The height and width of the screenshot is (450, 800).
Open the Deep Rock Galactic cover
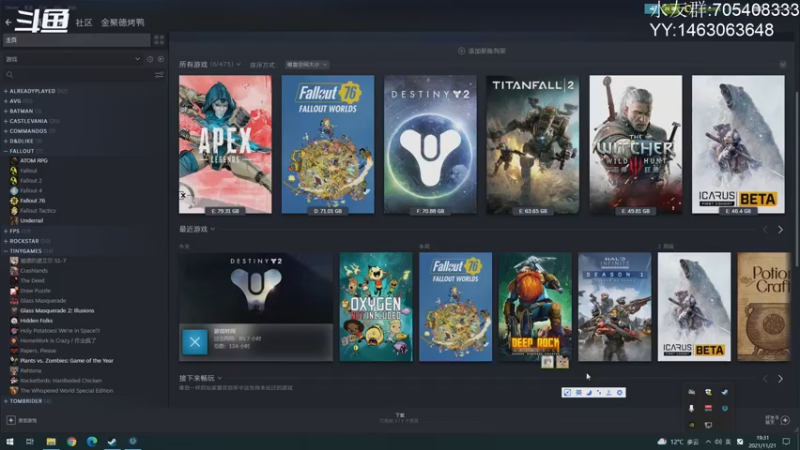[x=535, y=307]
